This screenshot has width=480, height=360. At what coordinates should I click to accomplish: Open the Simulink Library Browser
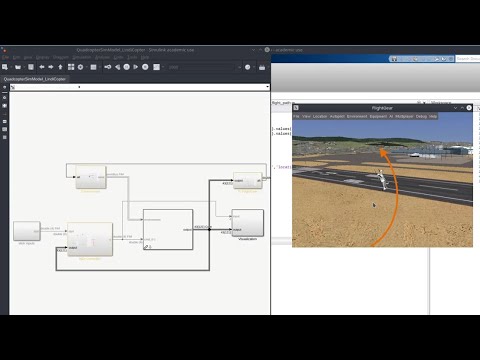tap(71, 67)
